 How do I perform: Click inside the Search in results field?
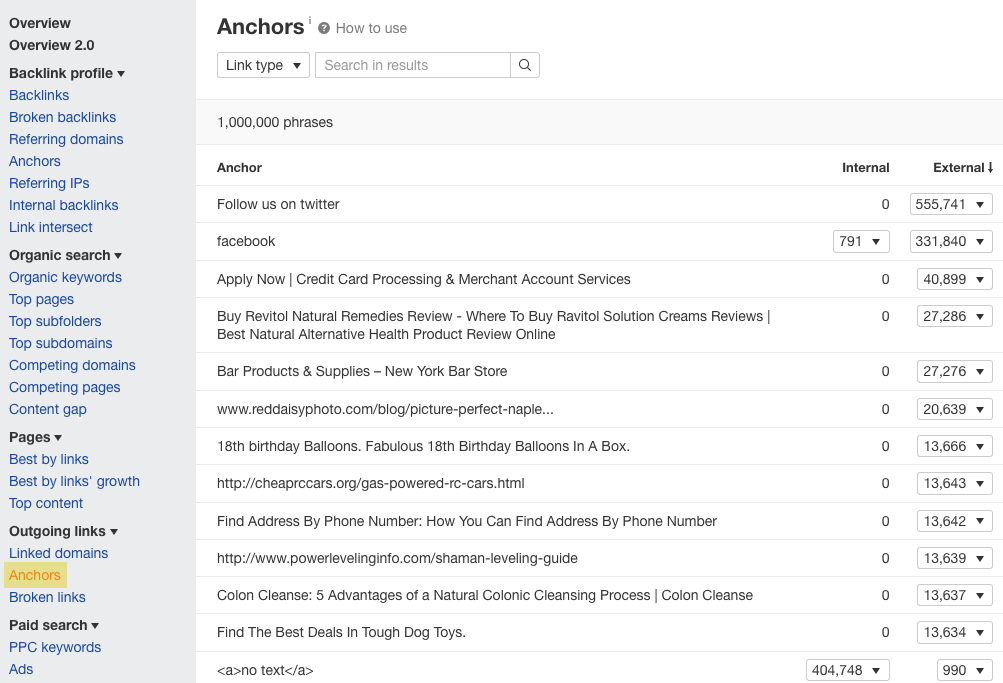click(x=410, y=64)
